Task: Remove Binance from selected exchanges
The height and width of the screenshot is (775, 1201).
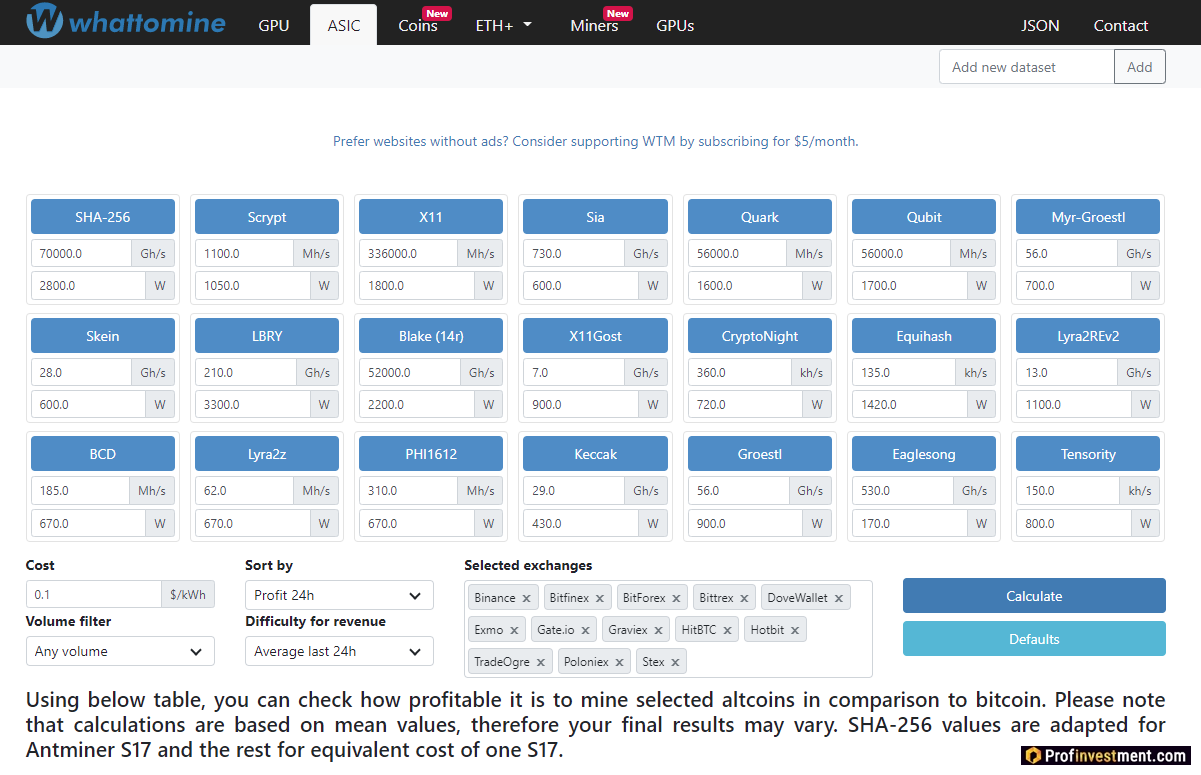Action: pyautogui.click(x=526, y=598)
